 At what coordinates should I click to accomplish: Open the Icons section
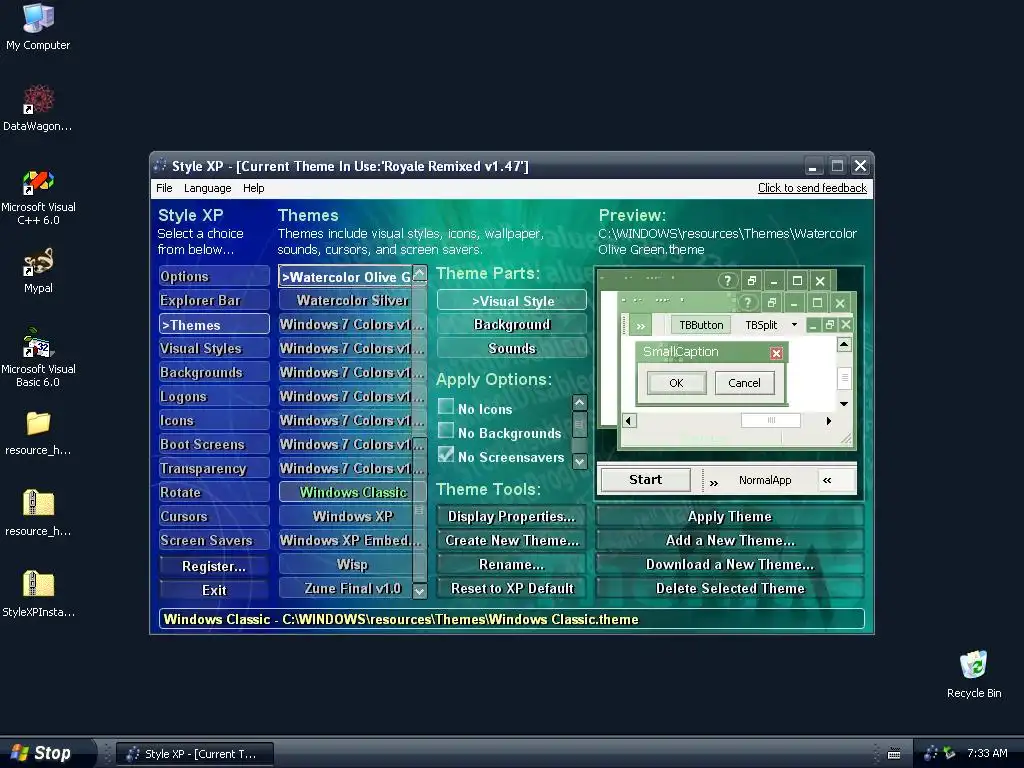214,421
